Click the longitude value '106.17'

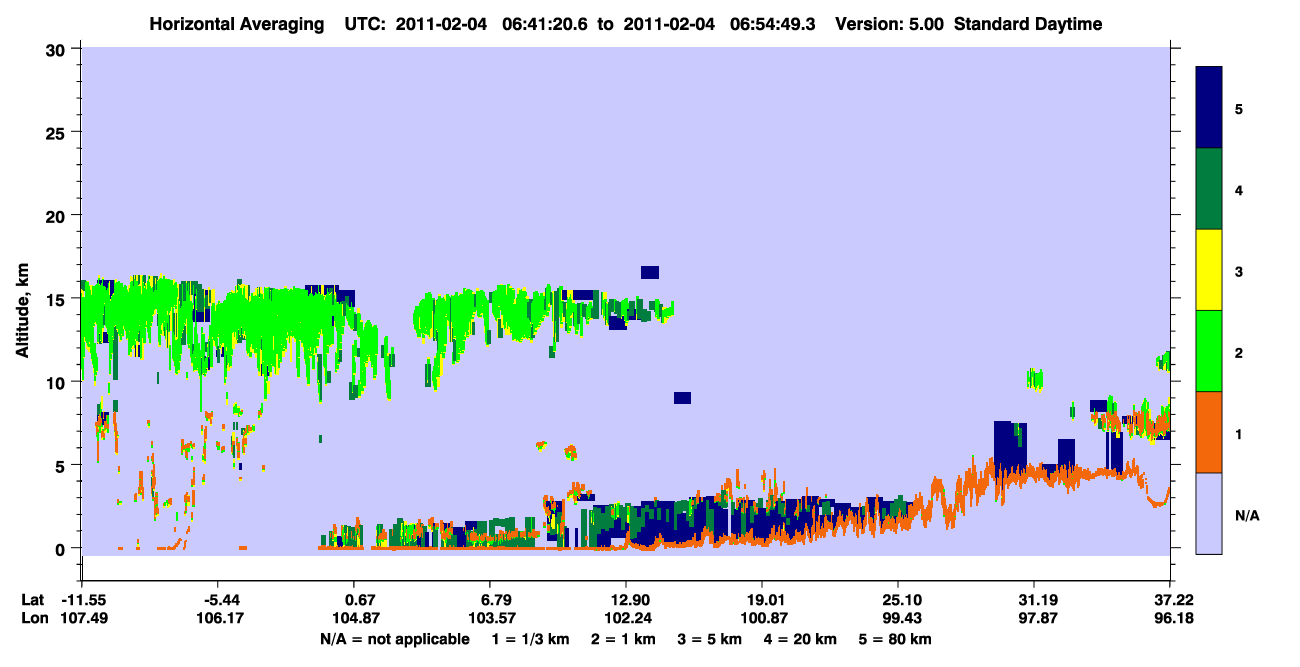[220, 618]
